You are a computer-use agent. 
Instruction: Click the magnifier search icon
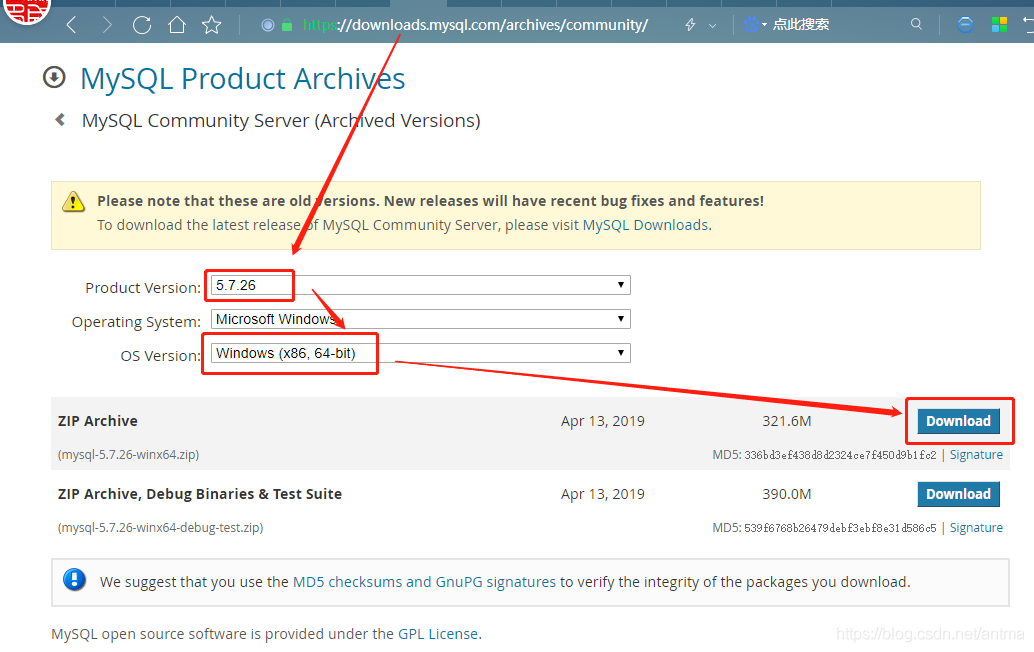pyautogui.click(x=917, y=23)
